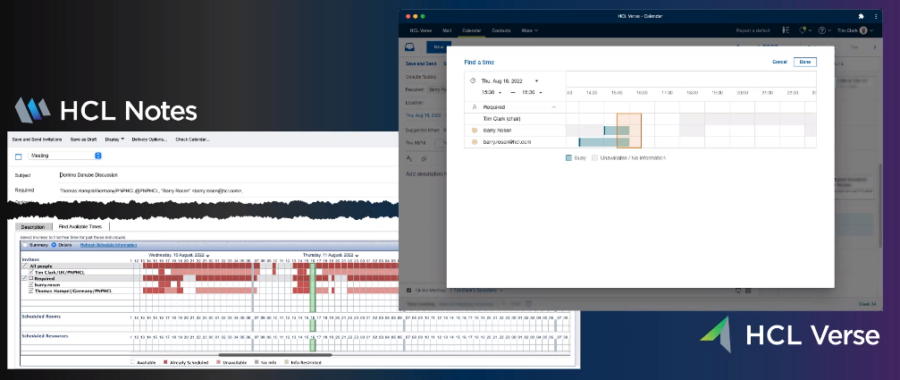Select the Summary radio button

25,245
